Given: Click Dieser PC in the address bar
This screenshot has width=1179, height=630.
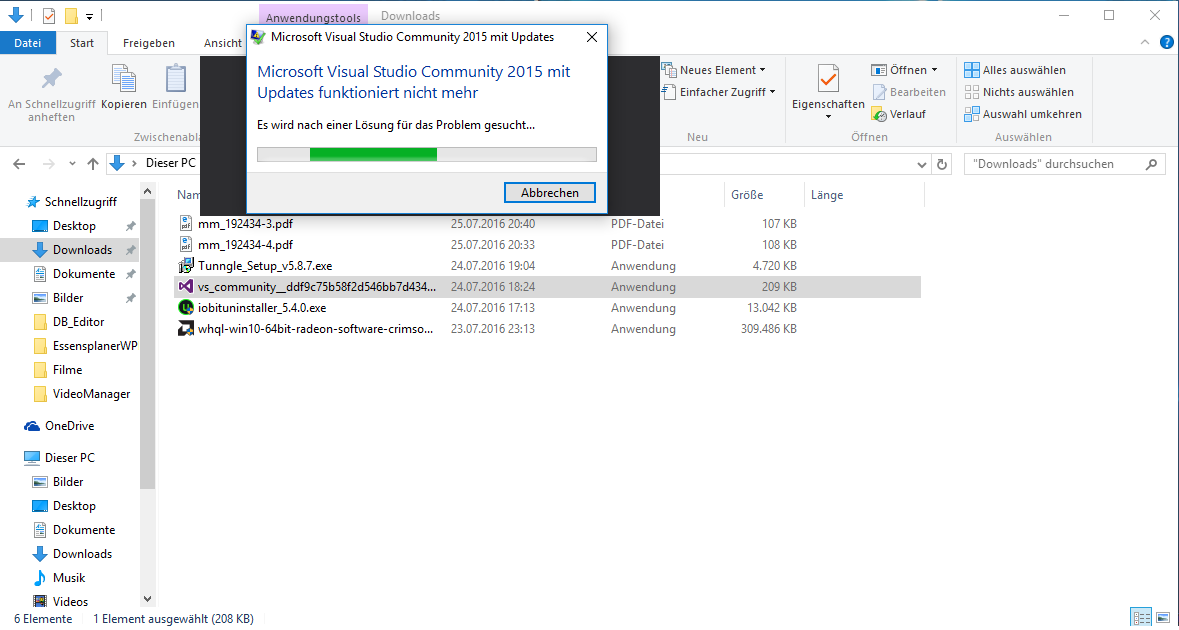Looking at the screenshot, I should [170, 163].
